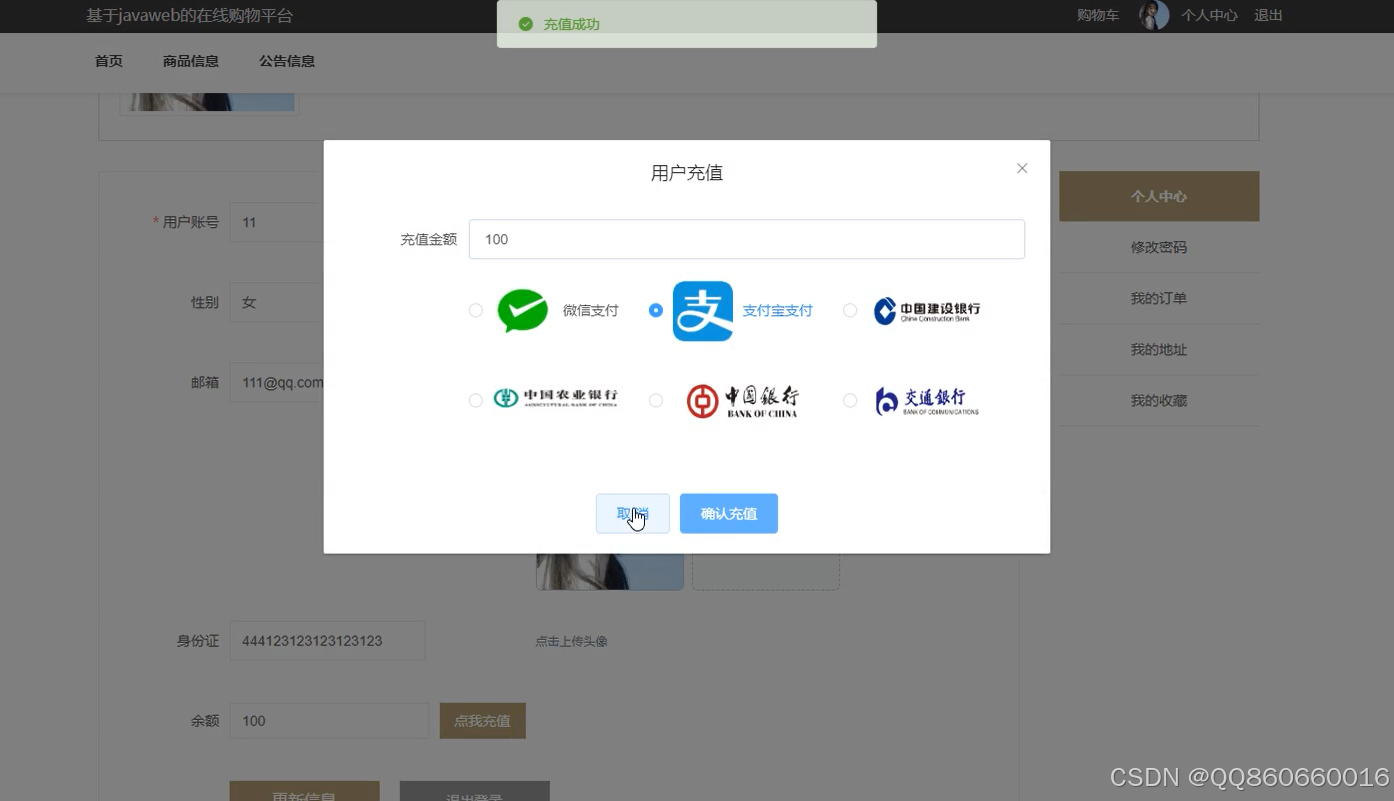This screenshot has width=1394, height=801.
Task: Open 购物车 in the header
Action: click(1098, 15)
